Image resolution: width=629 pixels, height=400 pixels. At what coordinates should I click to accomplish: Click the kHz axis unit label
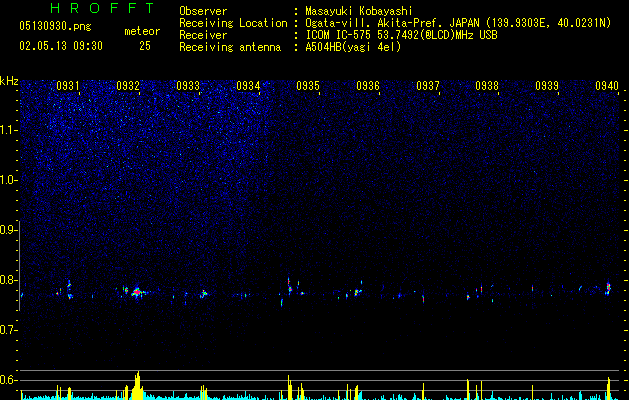9,81
